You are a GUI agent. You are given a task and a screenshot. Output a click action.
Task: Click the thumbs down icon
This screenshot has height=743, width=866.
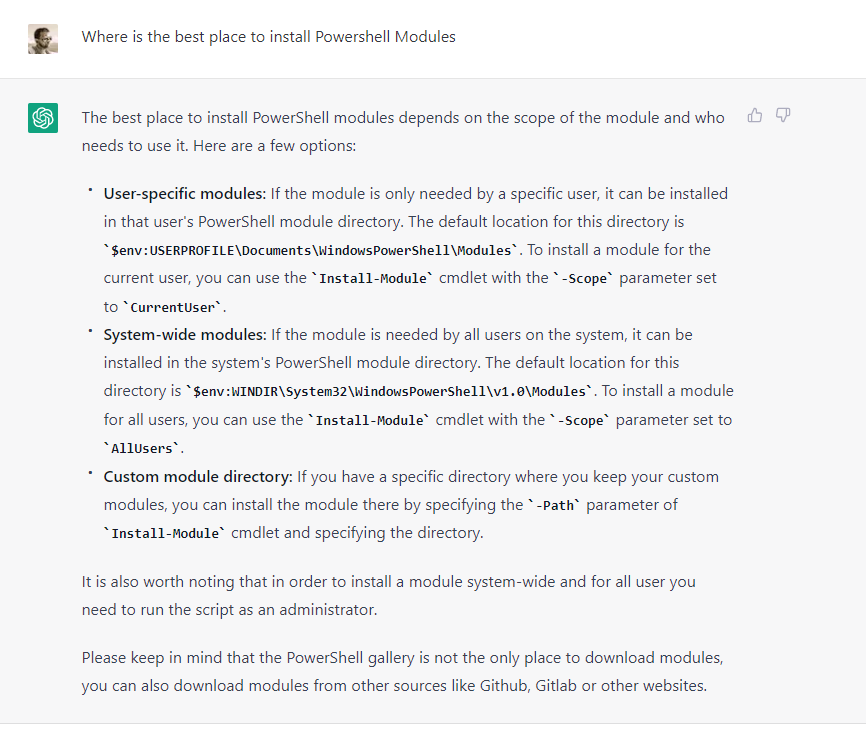pyautogui.click(x=783, y=115)
